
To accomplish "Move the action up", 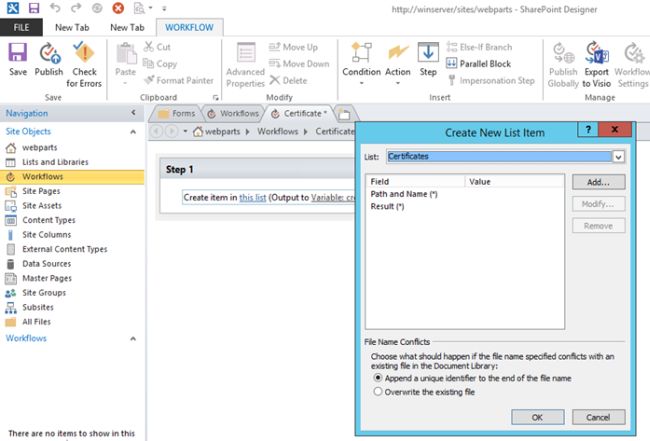I will point(293,47).
